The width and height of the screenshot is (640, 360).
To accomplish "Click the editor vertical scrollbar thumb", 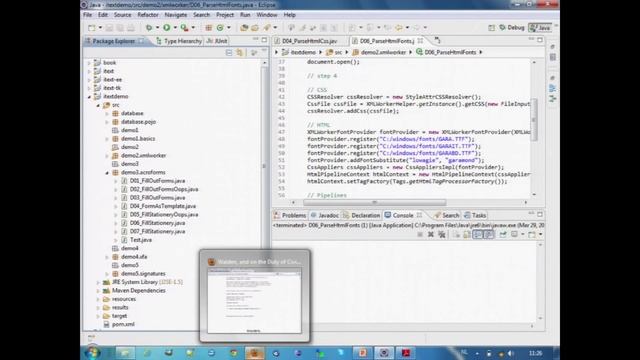I will (x=534, y=120).
